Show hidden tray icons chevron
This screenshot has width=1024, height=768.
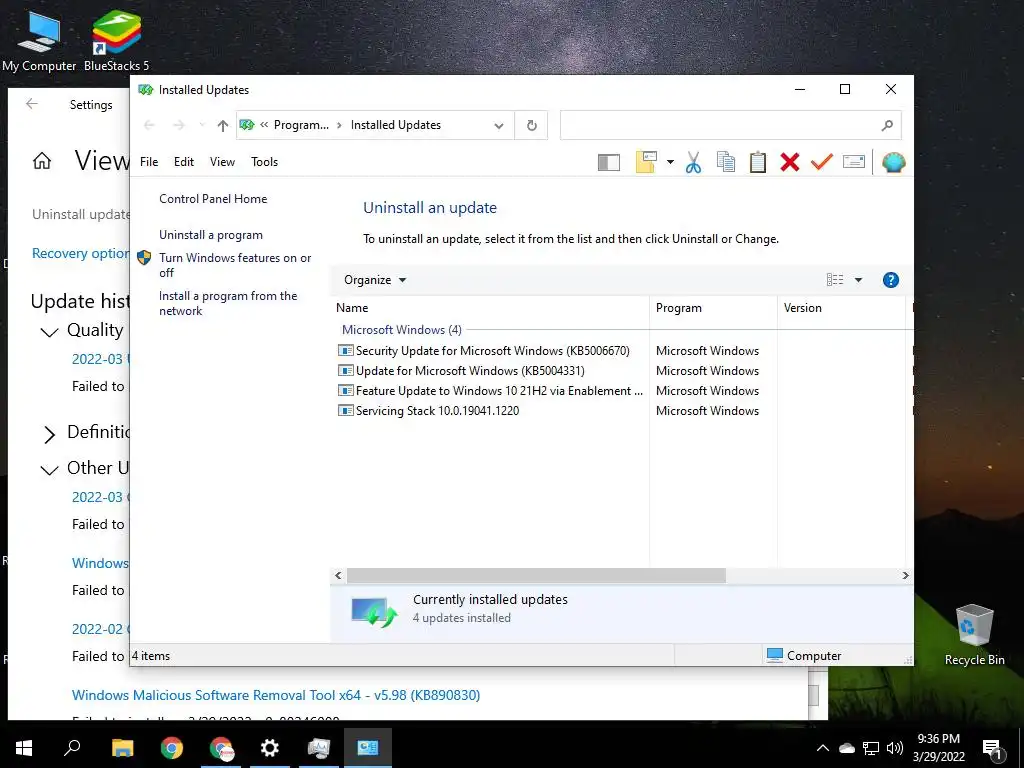pyautogui.click(x=823, y=748)
